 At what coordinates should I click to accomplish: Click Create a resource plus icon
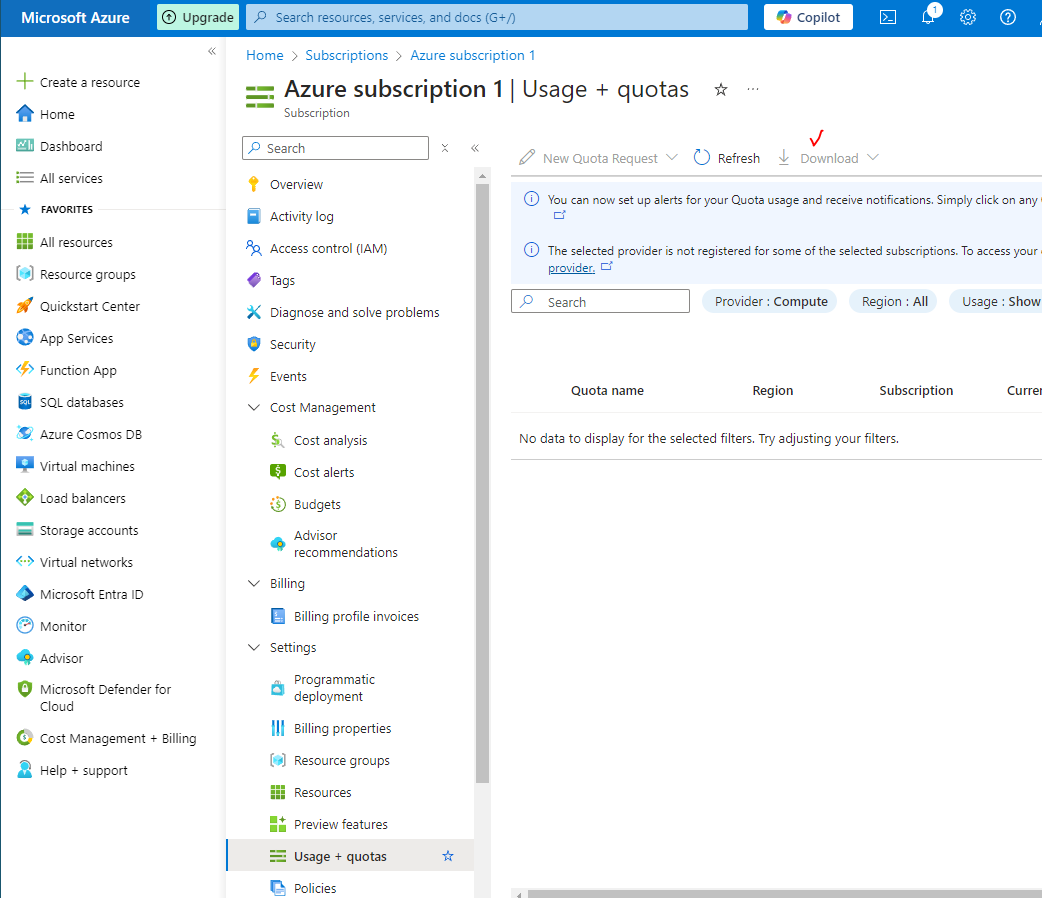pos(25,82)
